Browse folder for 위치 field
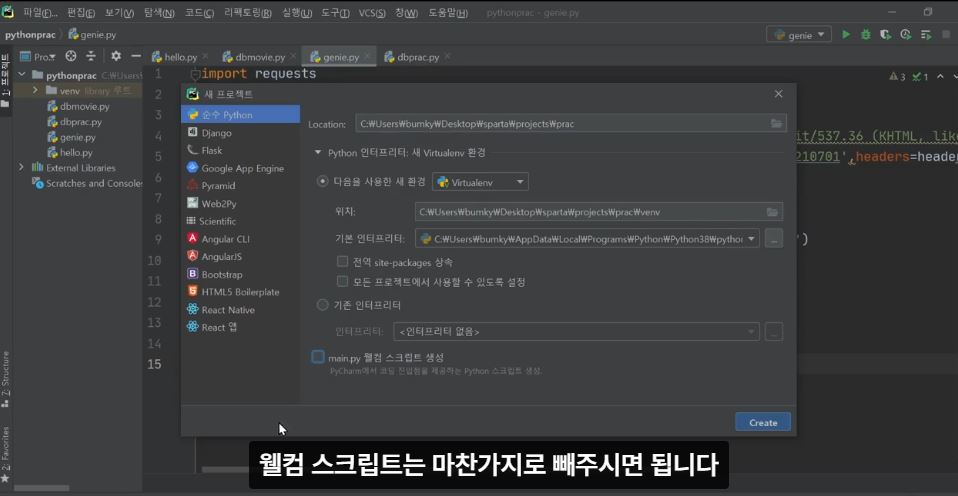Viewport: 958px width, 496px height. point(773,212)
